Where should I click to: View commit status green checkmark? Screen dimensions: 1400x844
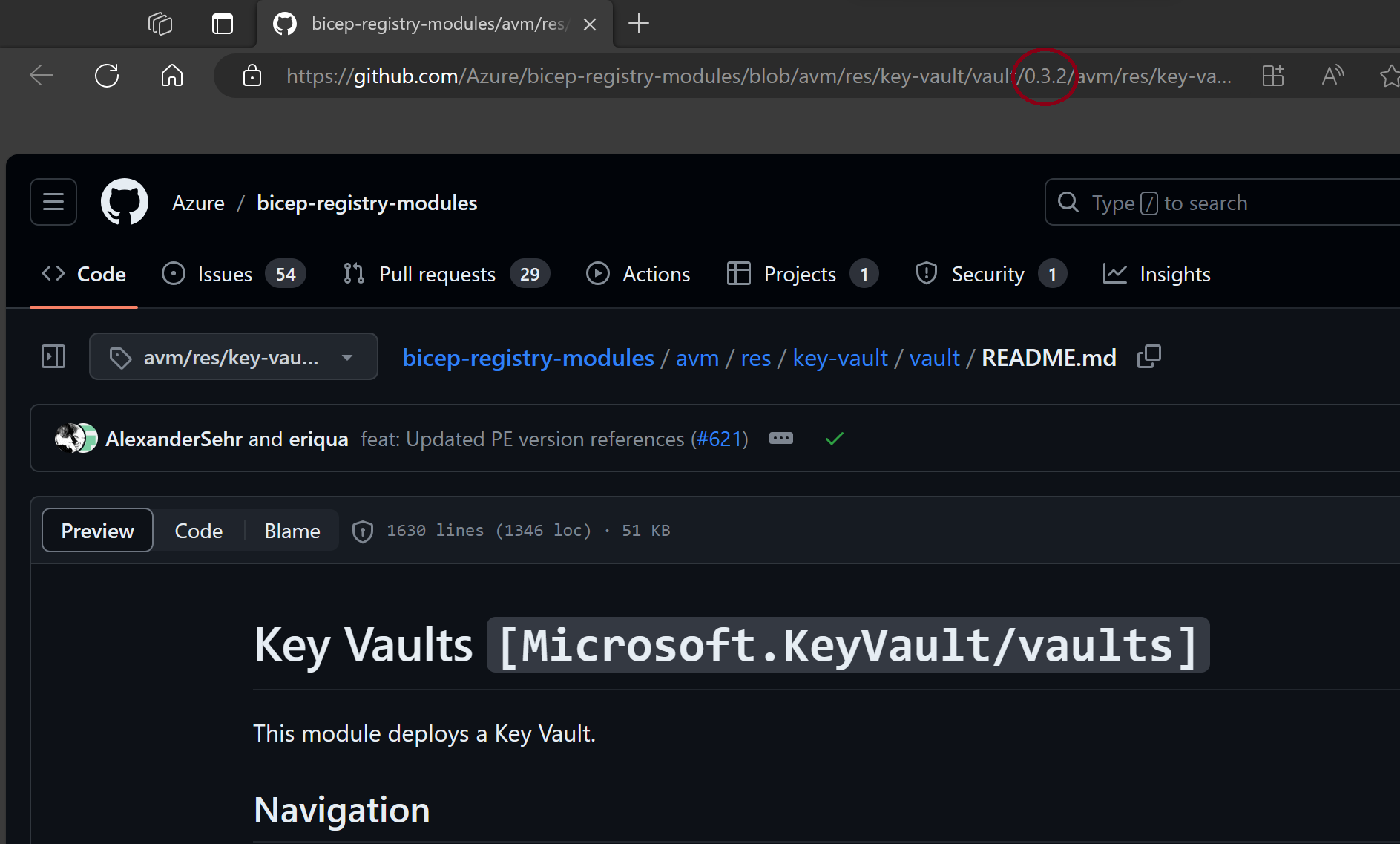point(835,438)
